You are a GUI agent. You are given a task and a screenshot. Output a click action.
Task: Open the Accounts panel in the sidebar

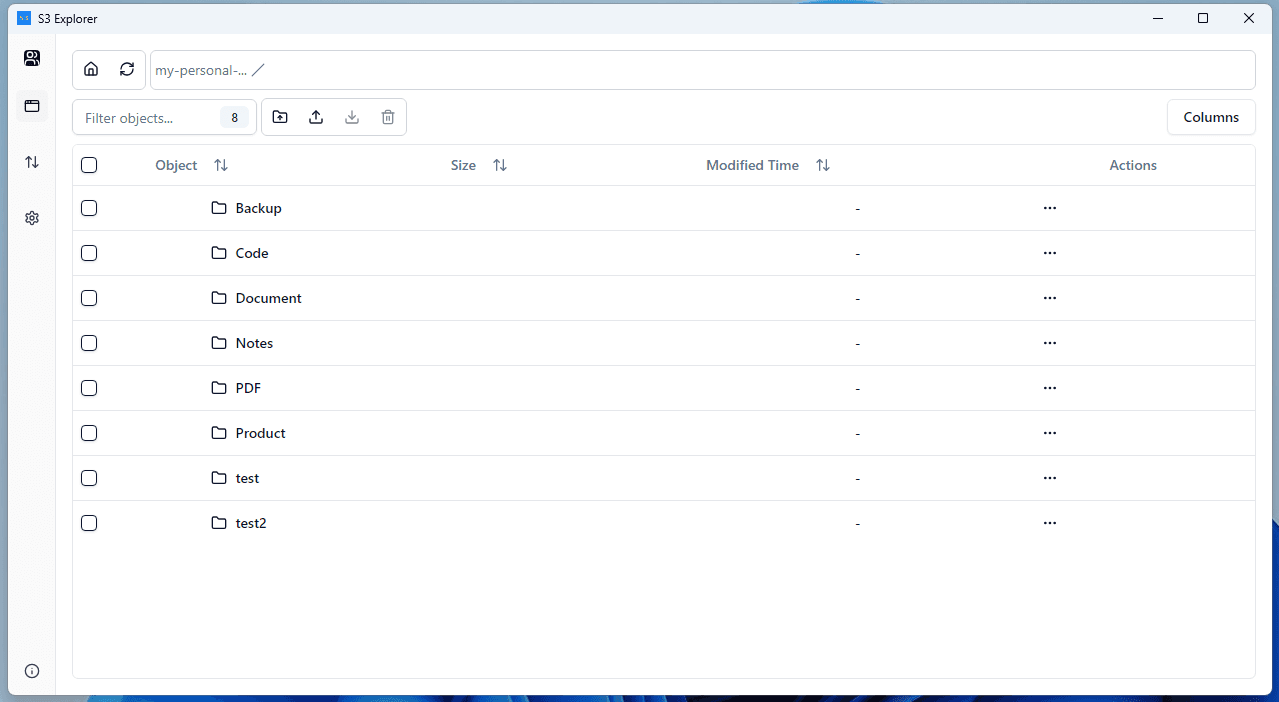point(31,57)
